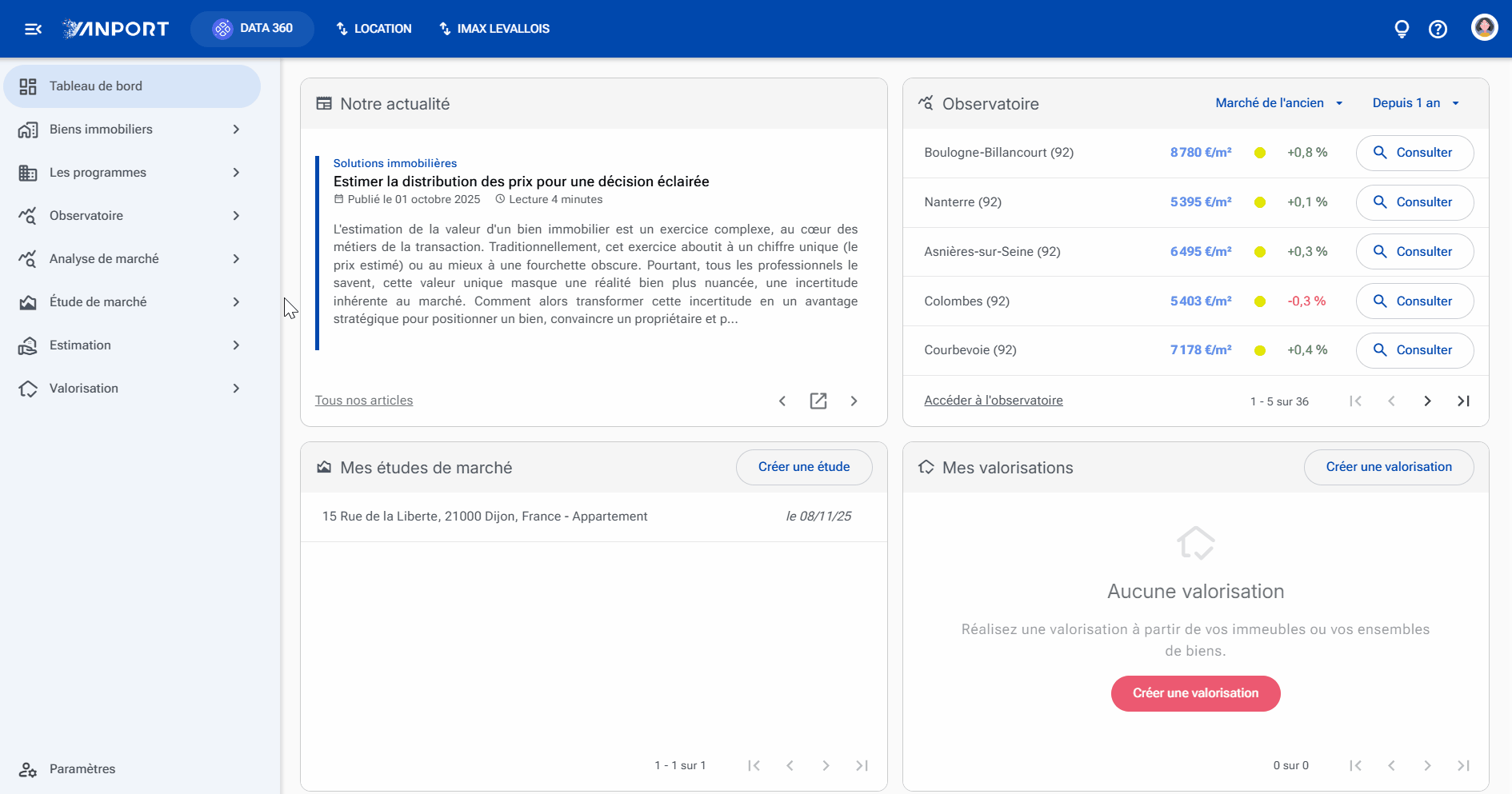Image resolution: width=1512 pixels, height=794 pixels.
Task: Expand Observatoire sidebar submenu chevron
Action: 236,216
